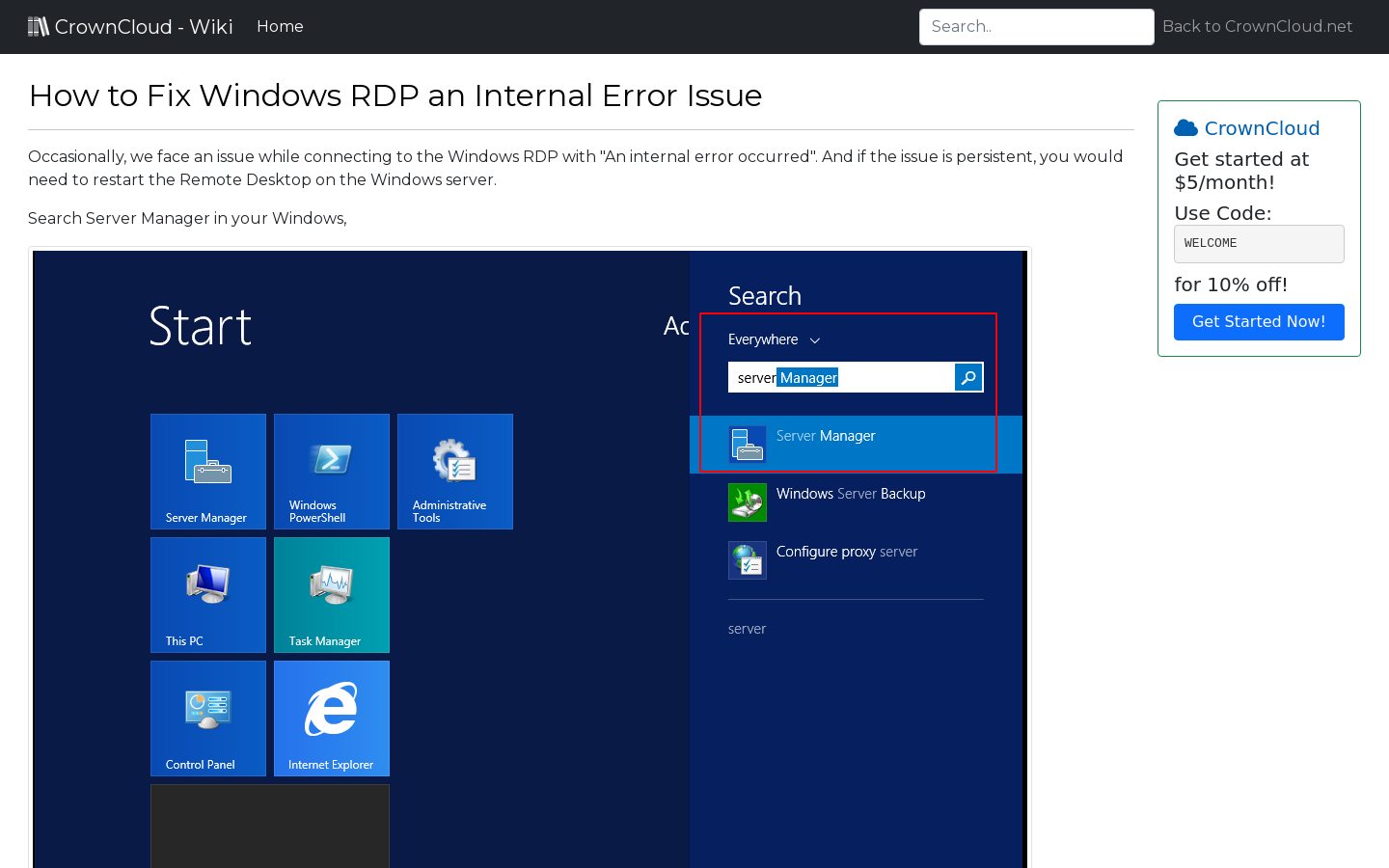This screenshot has width=1389, height=868.
Task: Follow the Back to CrownCloud.net link
Action: tap(1257, 26)
